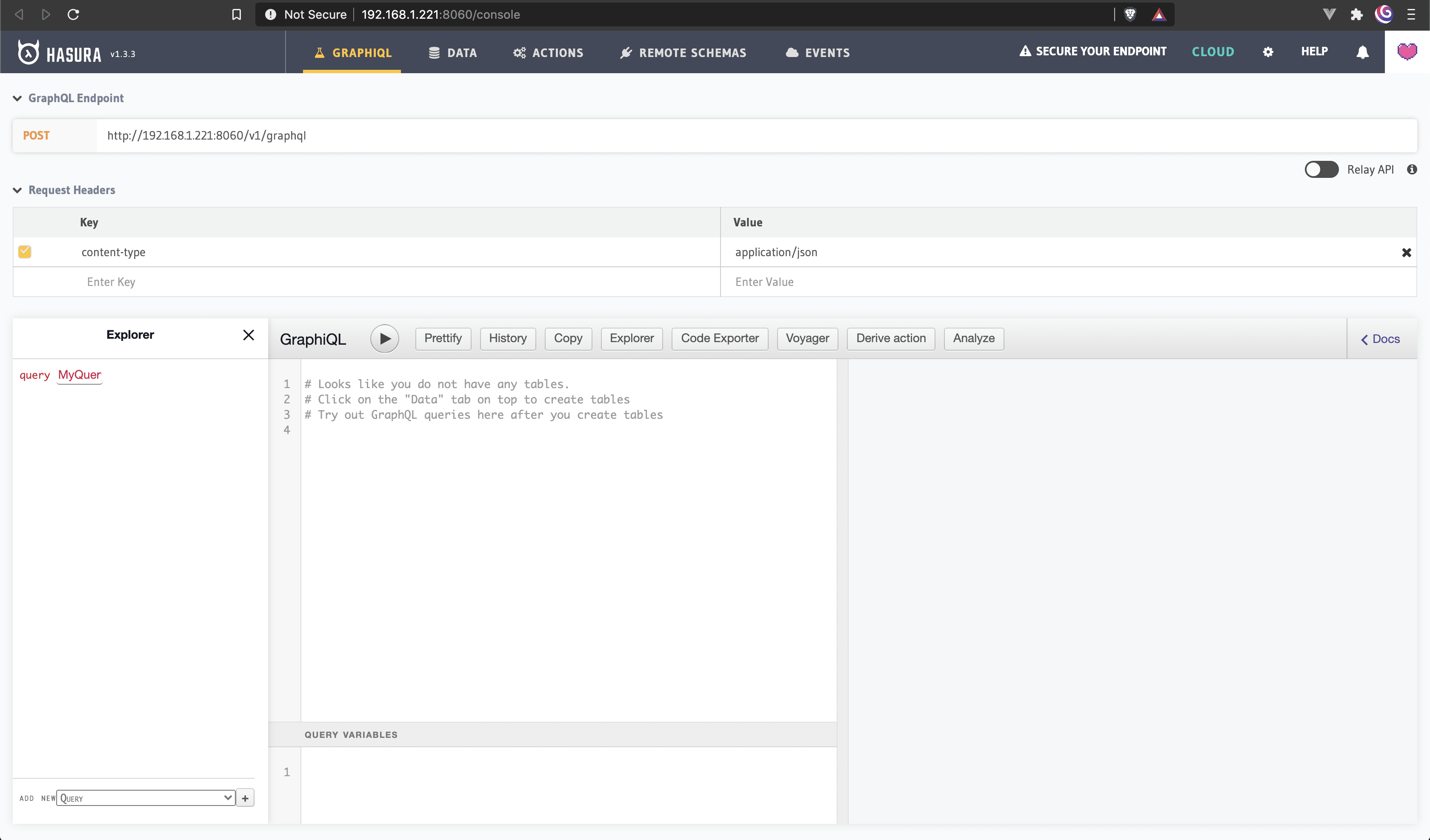
Task: Open the Events tab
Action: 817,53
